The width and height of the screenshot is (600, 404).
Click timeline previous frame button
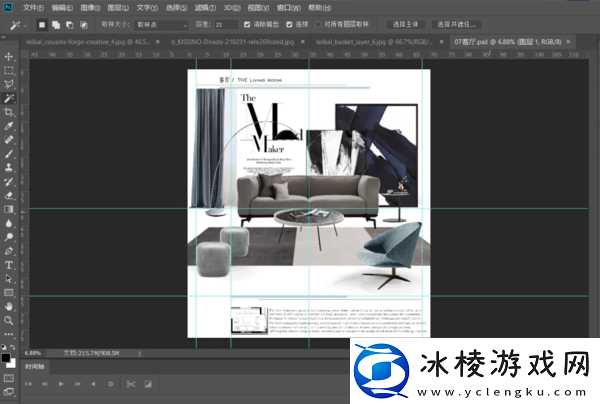(44, 384)
